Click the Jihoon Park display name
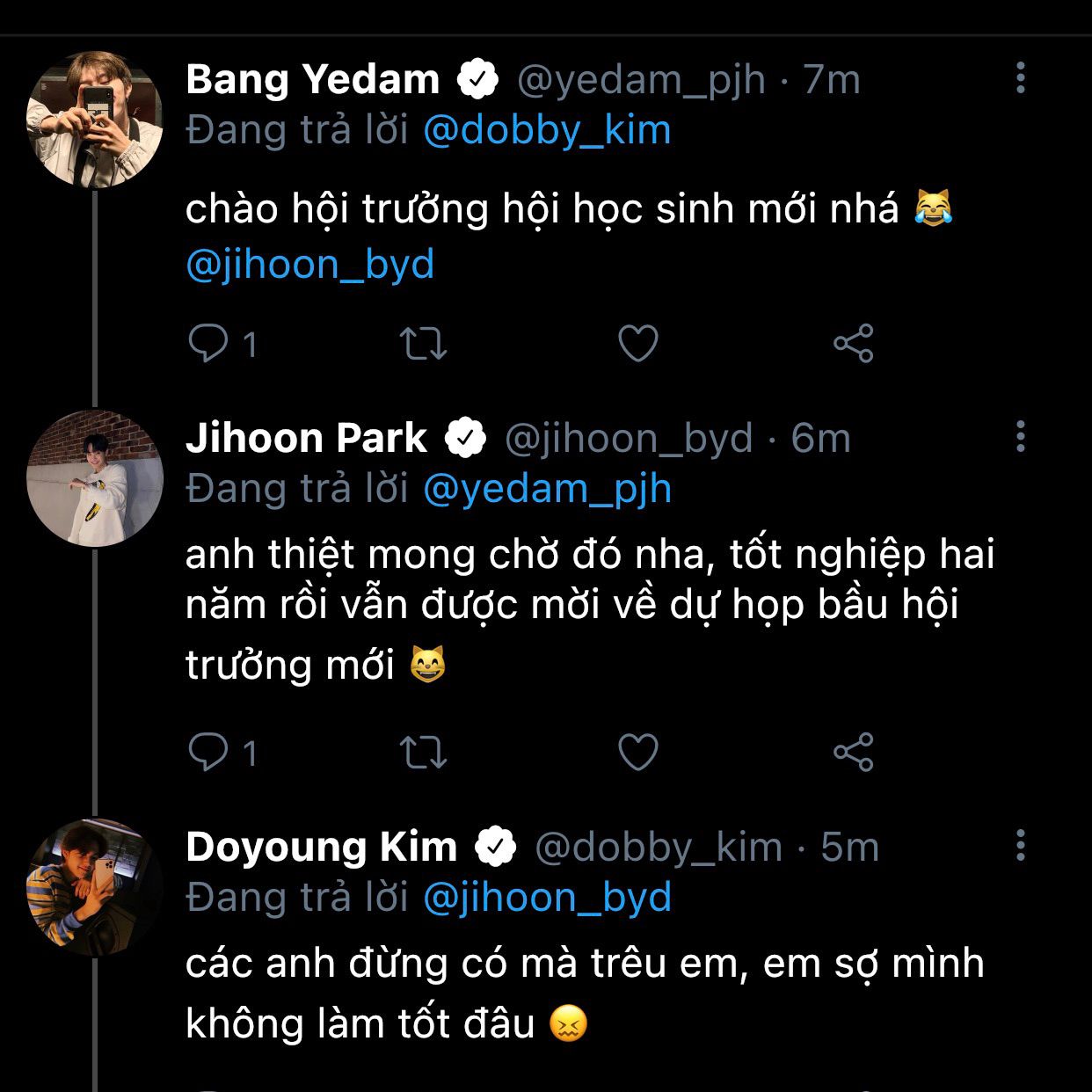 tap(307, 438)
